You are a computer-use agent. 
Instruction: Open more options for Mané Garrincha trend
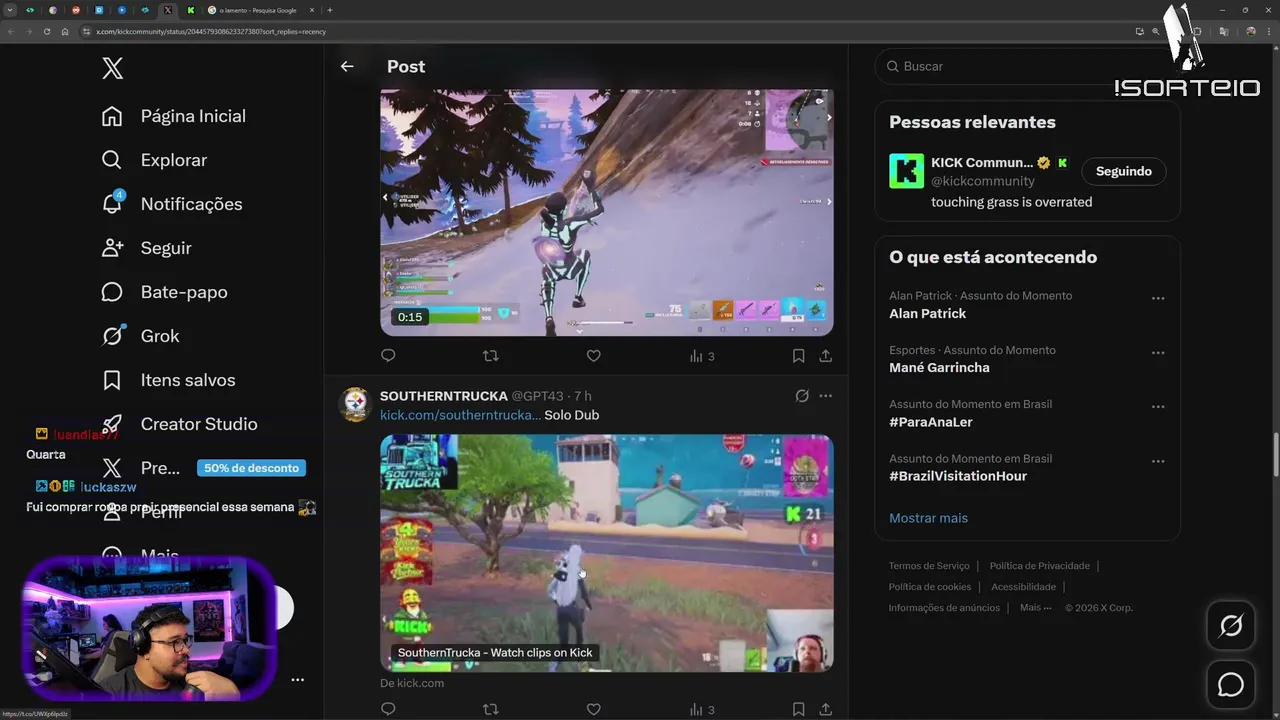click(1158, 352)
